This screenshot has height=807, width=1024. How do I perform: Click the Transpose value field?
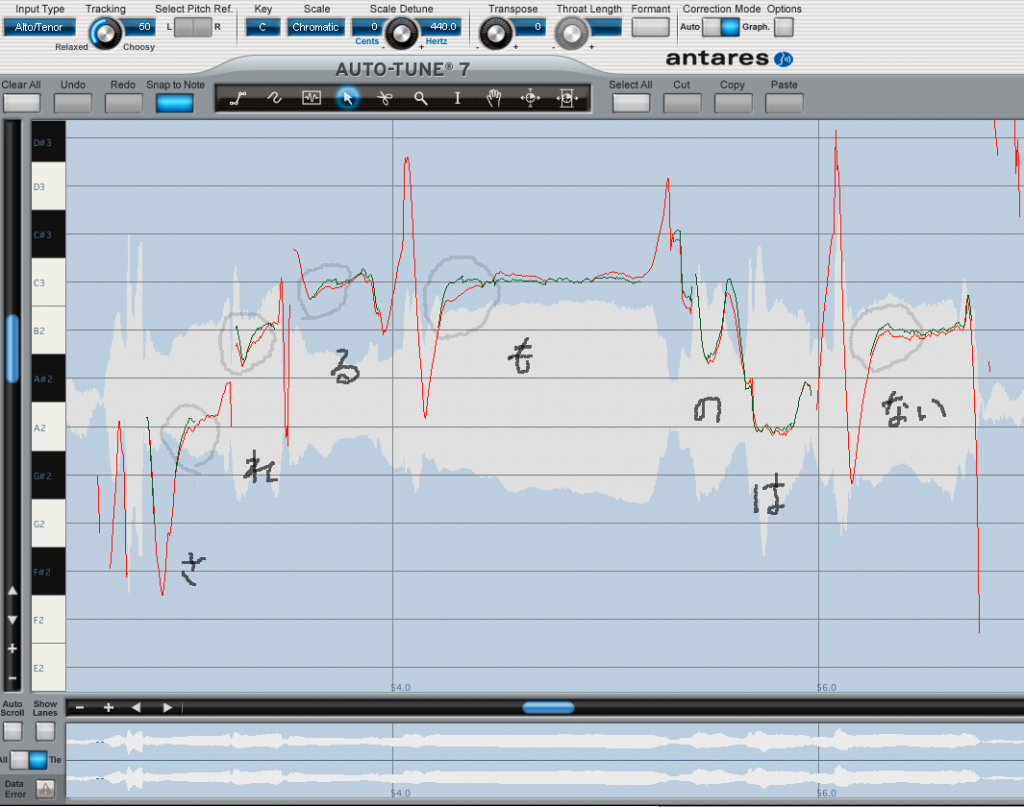[x=528, y=27]
